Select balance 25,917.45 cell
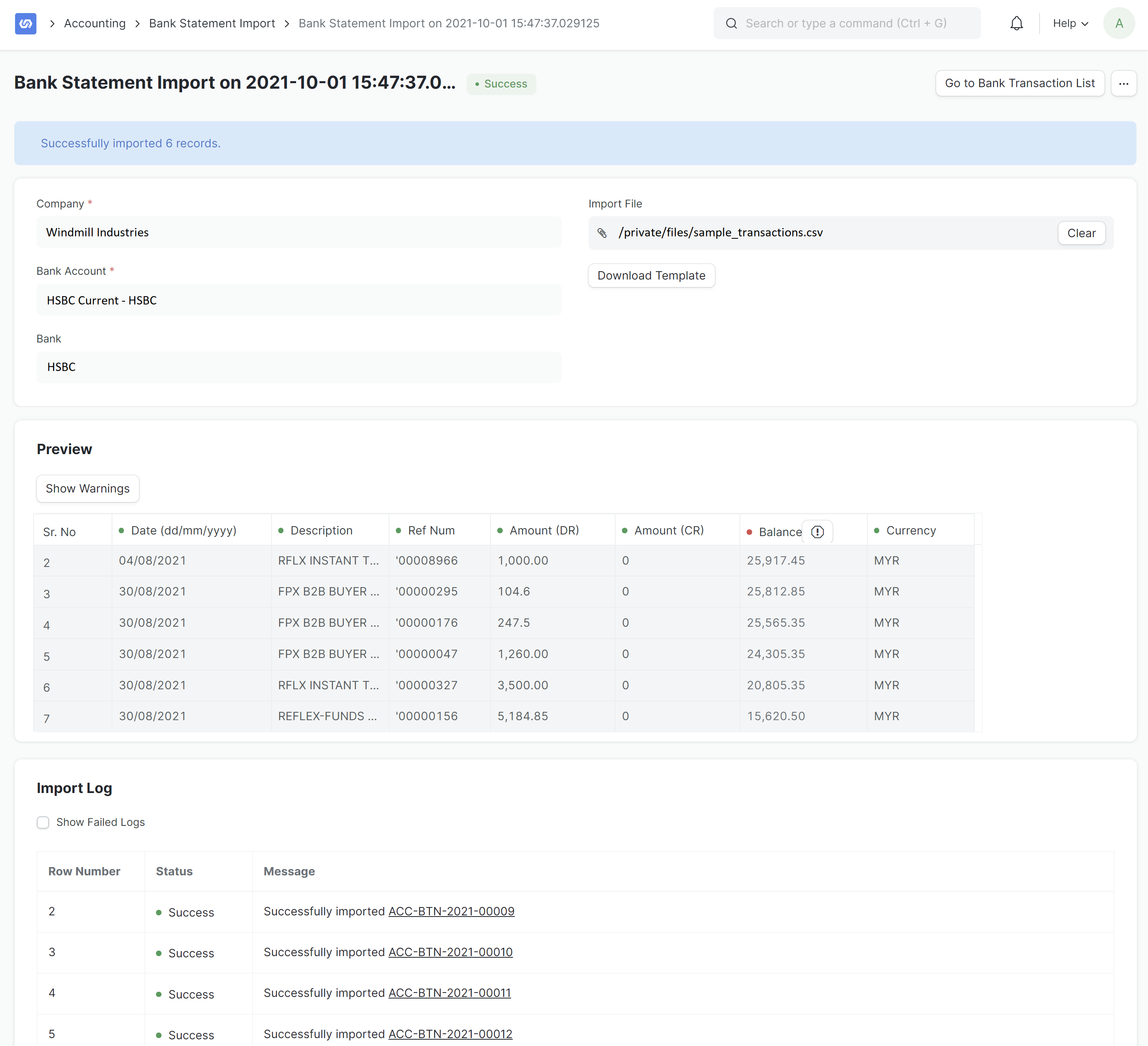This screenshot has width=1148, height=1046. pos(803,561)
